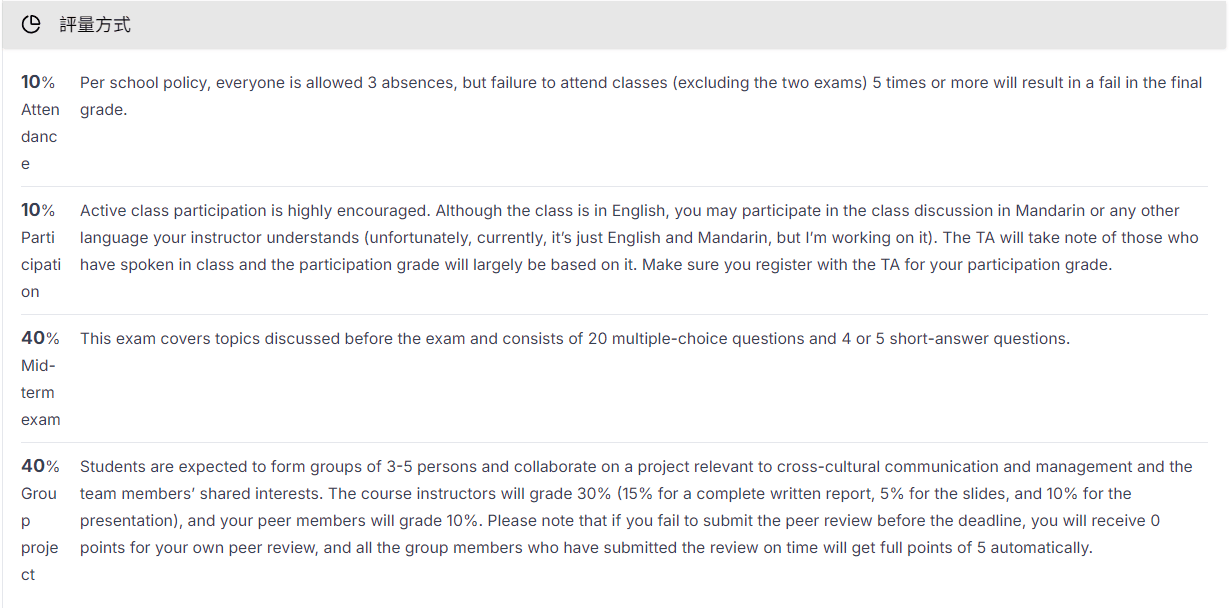Click the pie chart icon beside 評量方式
The image size is (1230, 608).
click(x=31, y=25)
